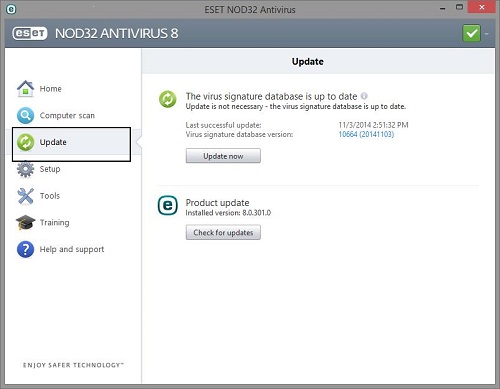Minimize the ESET NOD32 Antivirus window
This screenshot has width=500, height=389.
443,8
